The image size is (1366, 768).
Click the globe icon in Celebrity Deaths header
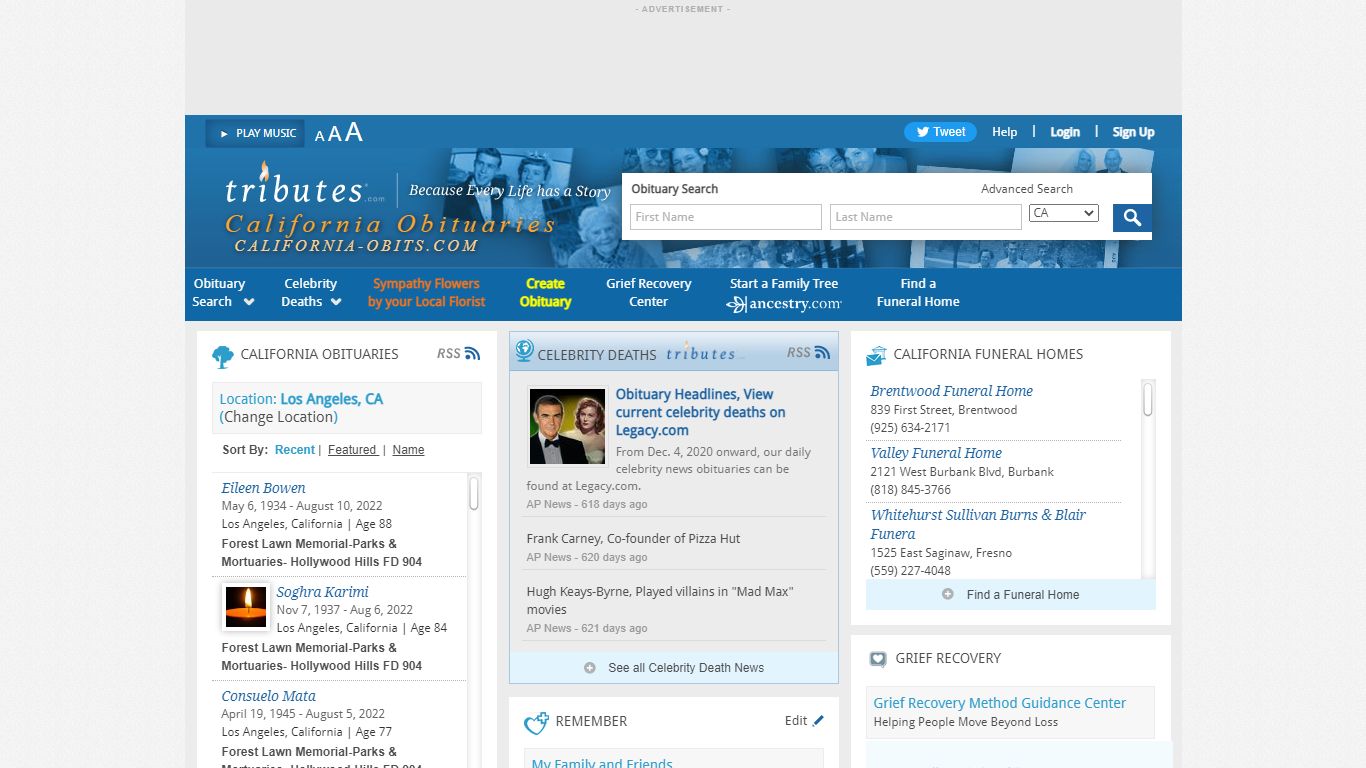[524, 351]
